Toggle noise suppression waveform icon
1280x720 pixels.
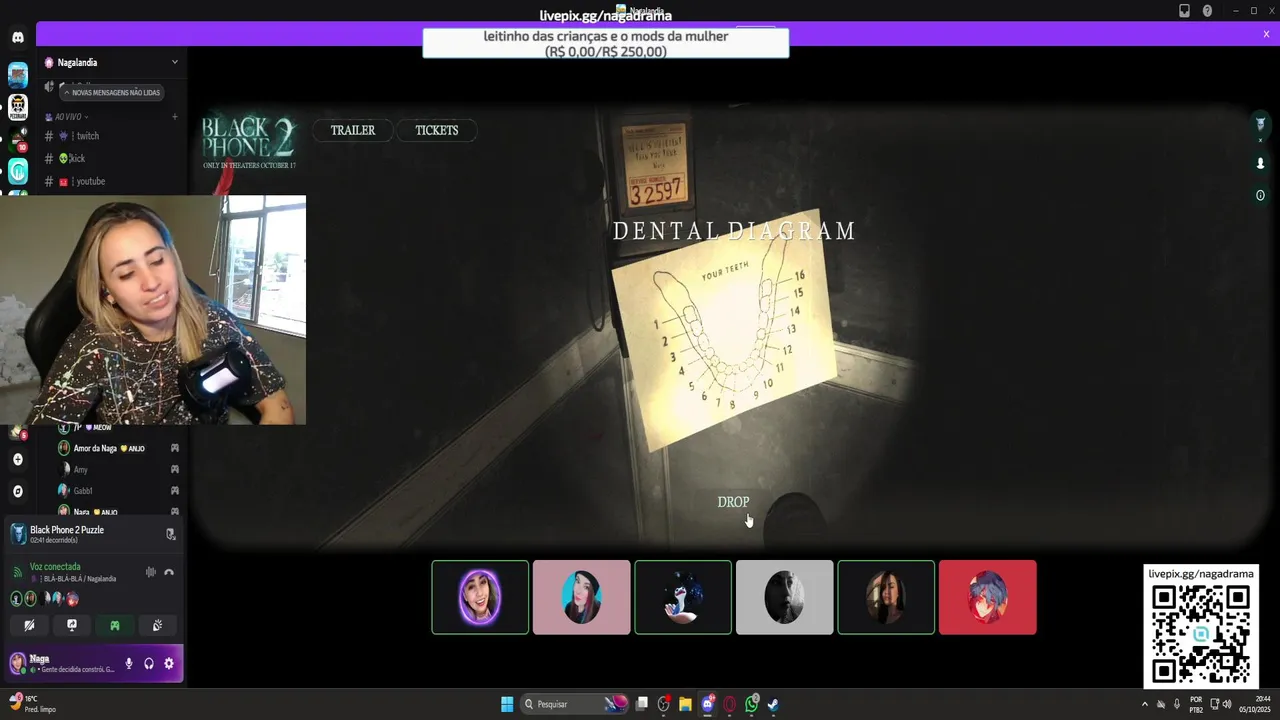(x=151, y=572)
